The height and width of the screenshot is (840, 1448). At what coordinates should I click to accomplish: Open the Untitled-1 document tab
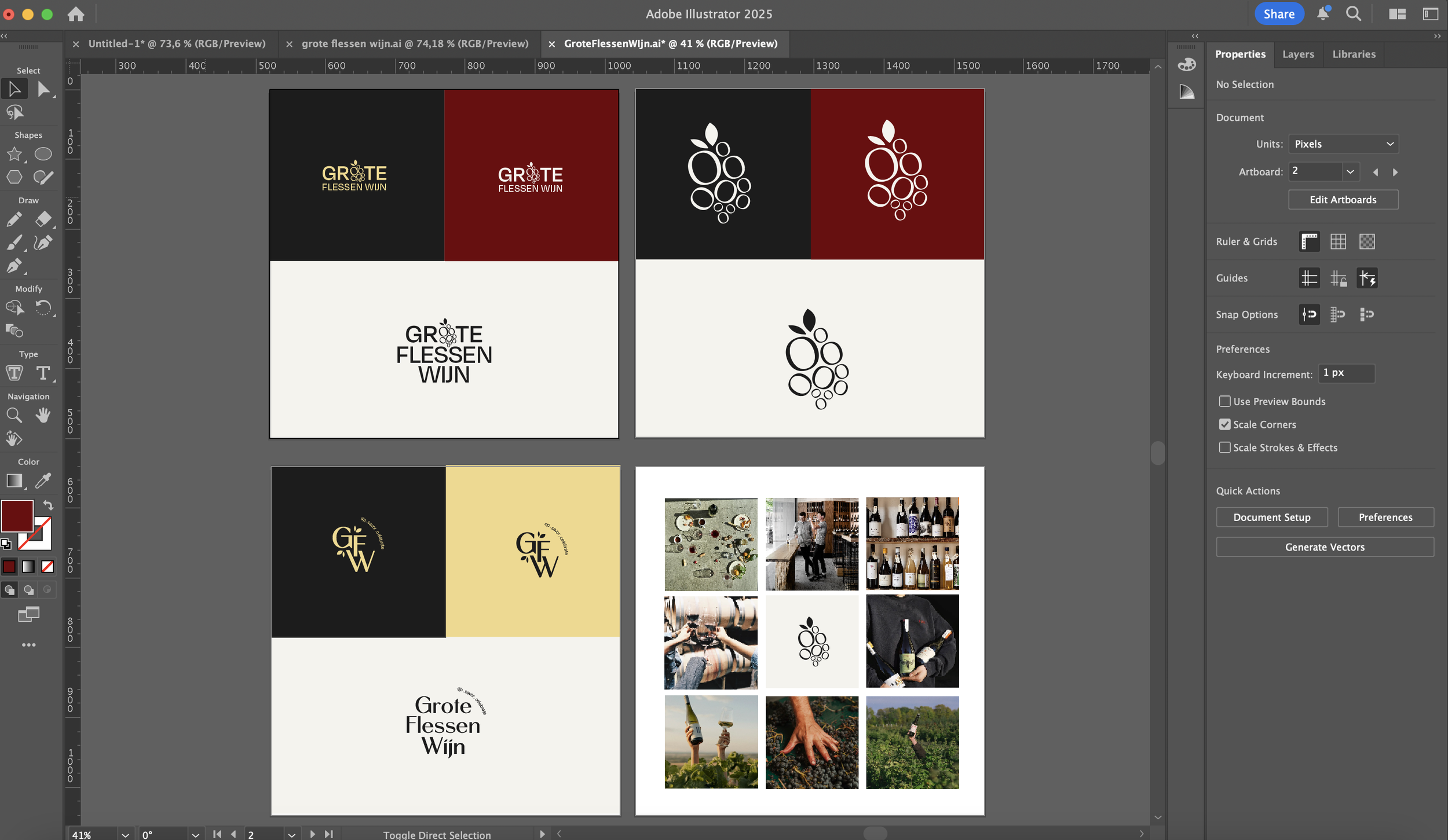177,43
